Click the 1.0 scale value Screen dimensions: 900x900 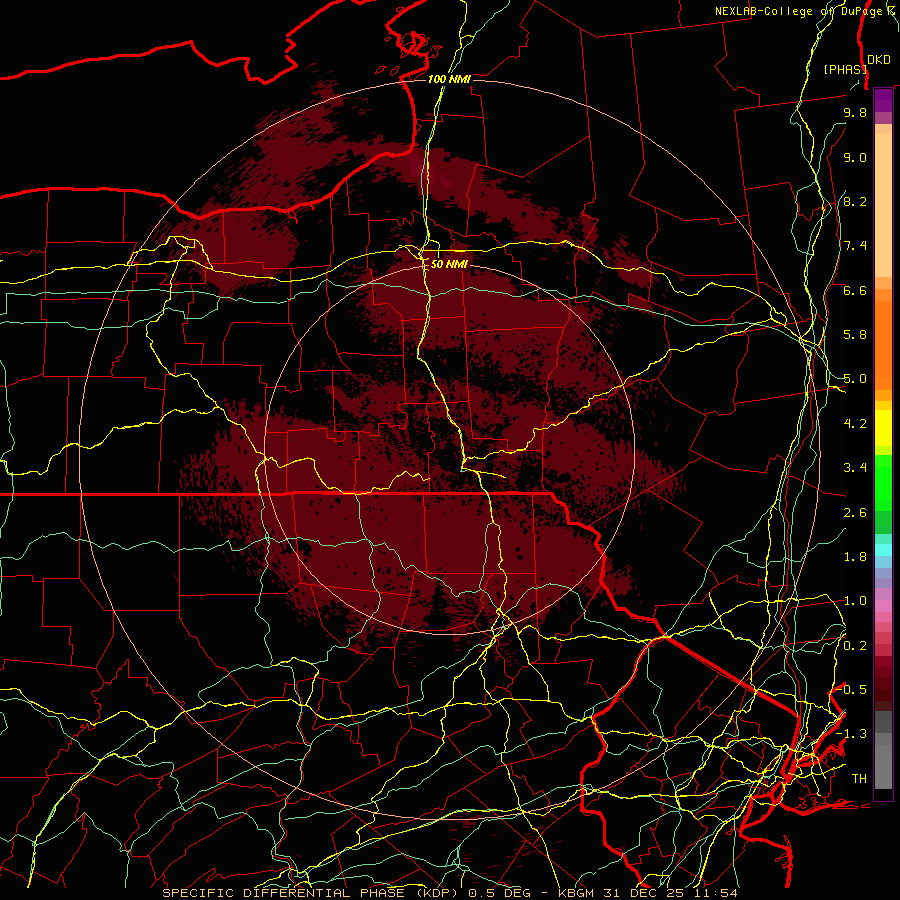tap(855, 601)
